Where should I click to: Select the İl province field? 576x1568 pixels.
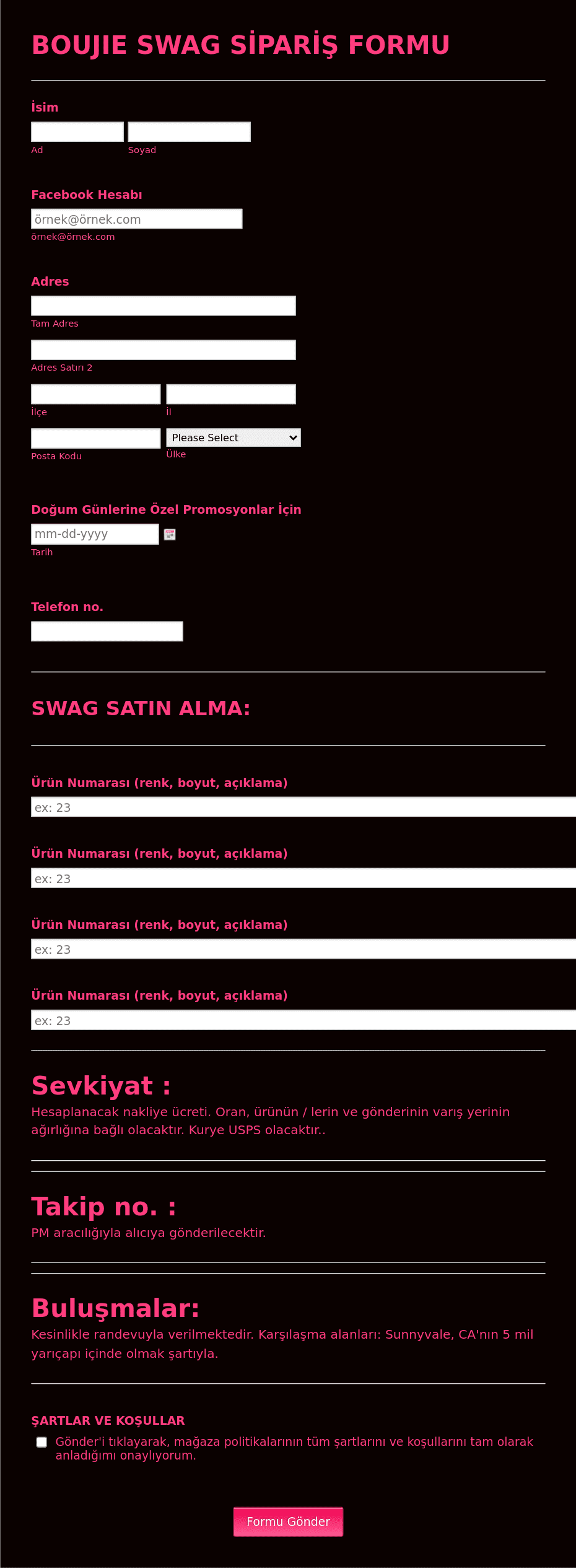click(x=231, y=394)
